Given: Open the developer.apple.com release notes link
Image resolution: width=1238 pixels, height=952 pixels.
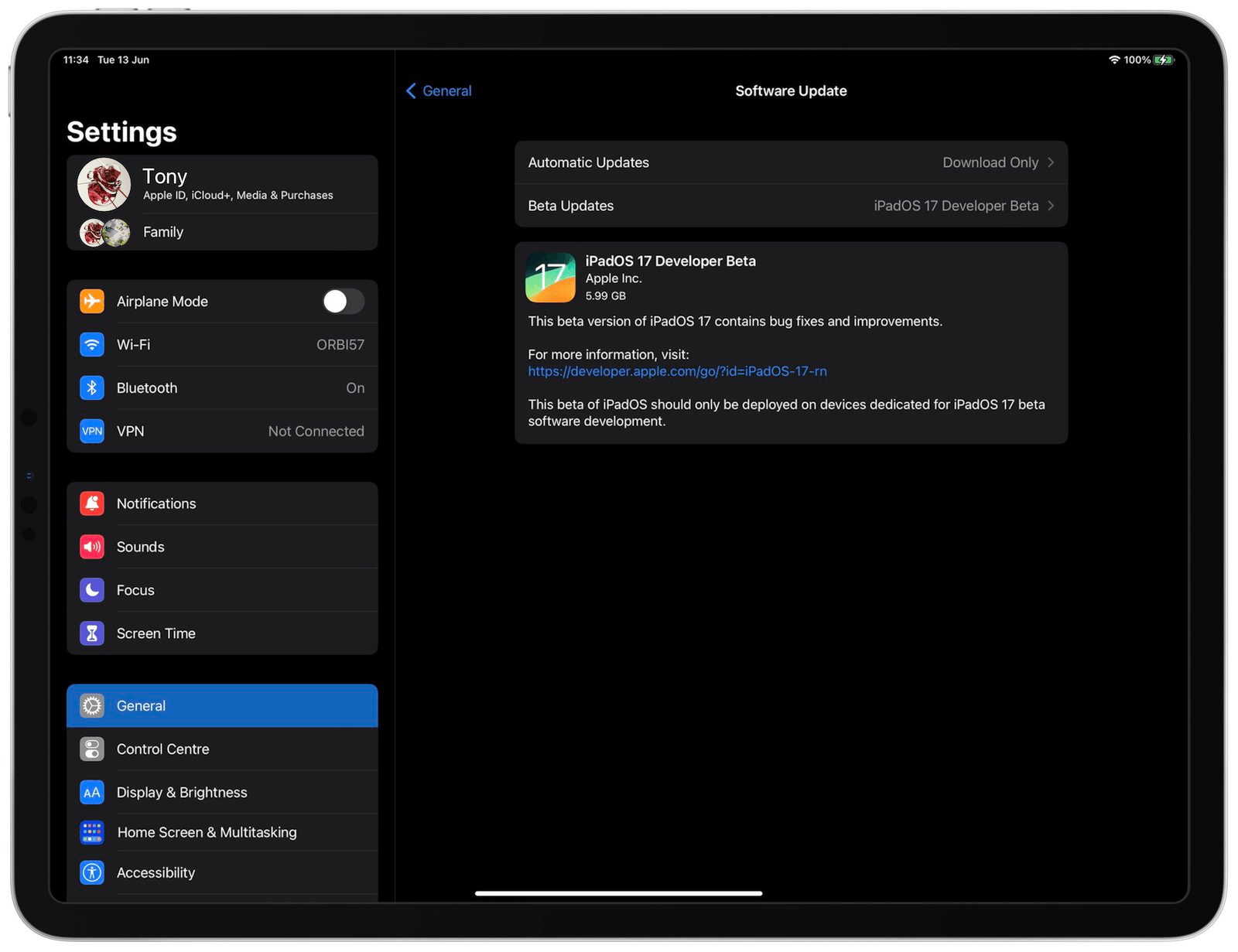Looking at the screenshot, I should click(x=677, y=371).
